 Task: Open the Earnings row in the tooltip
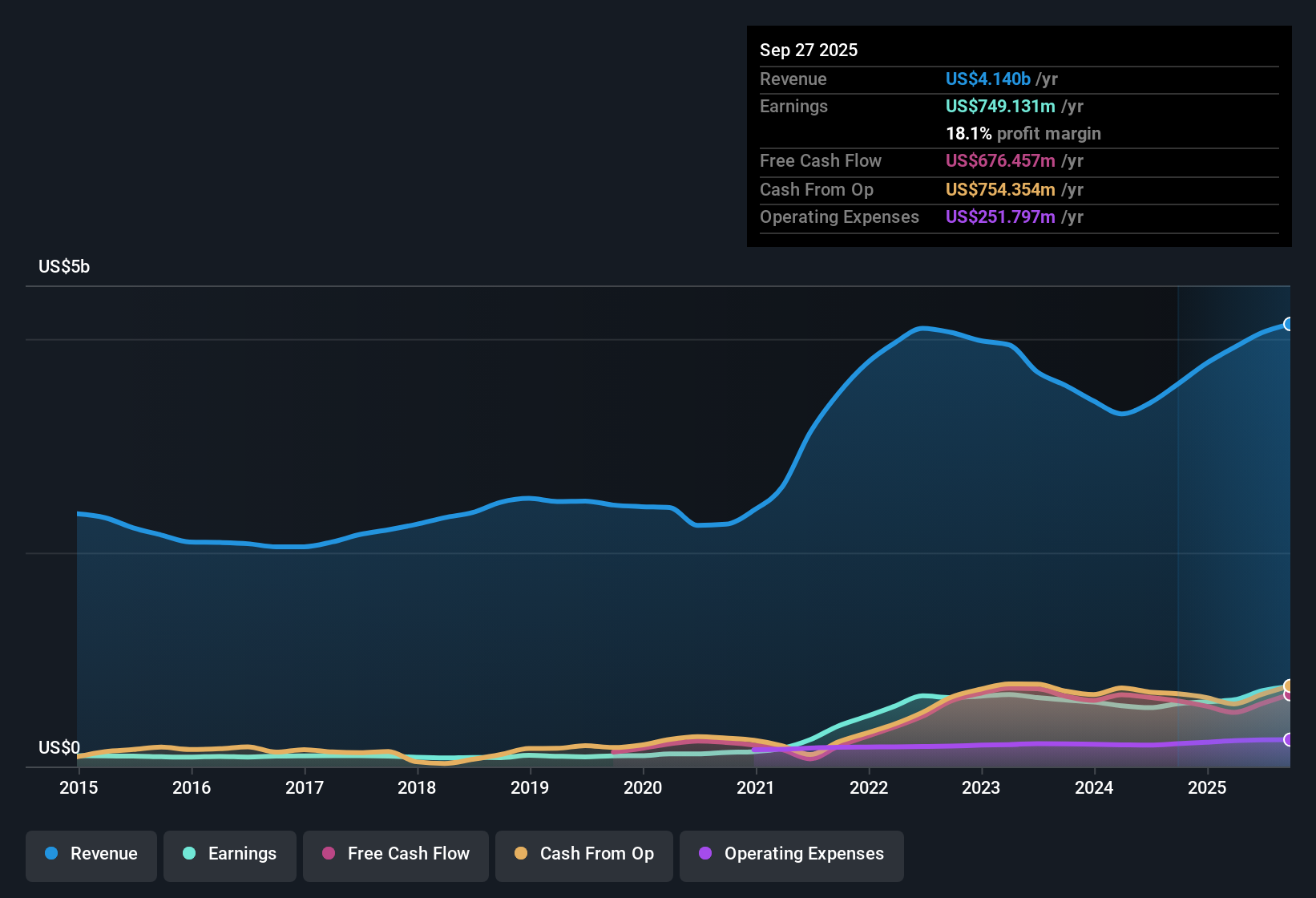[793, 106]
